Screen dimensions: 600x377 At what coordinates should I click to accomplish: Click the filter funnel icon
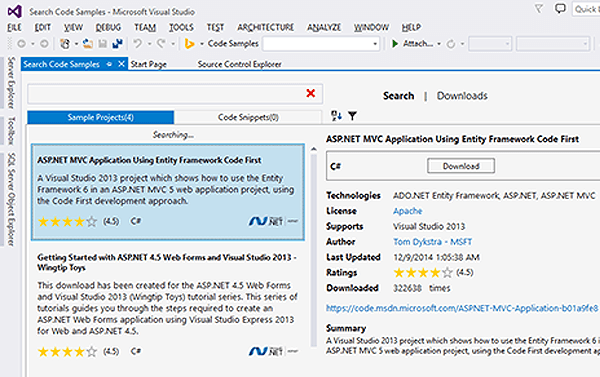pos(352,116)
